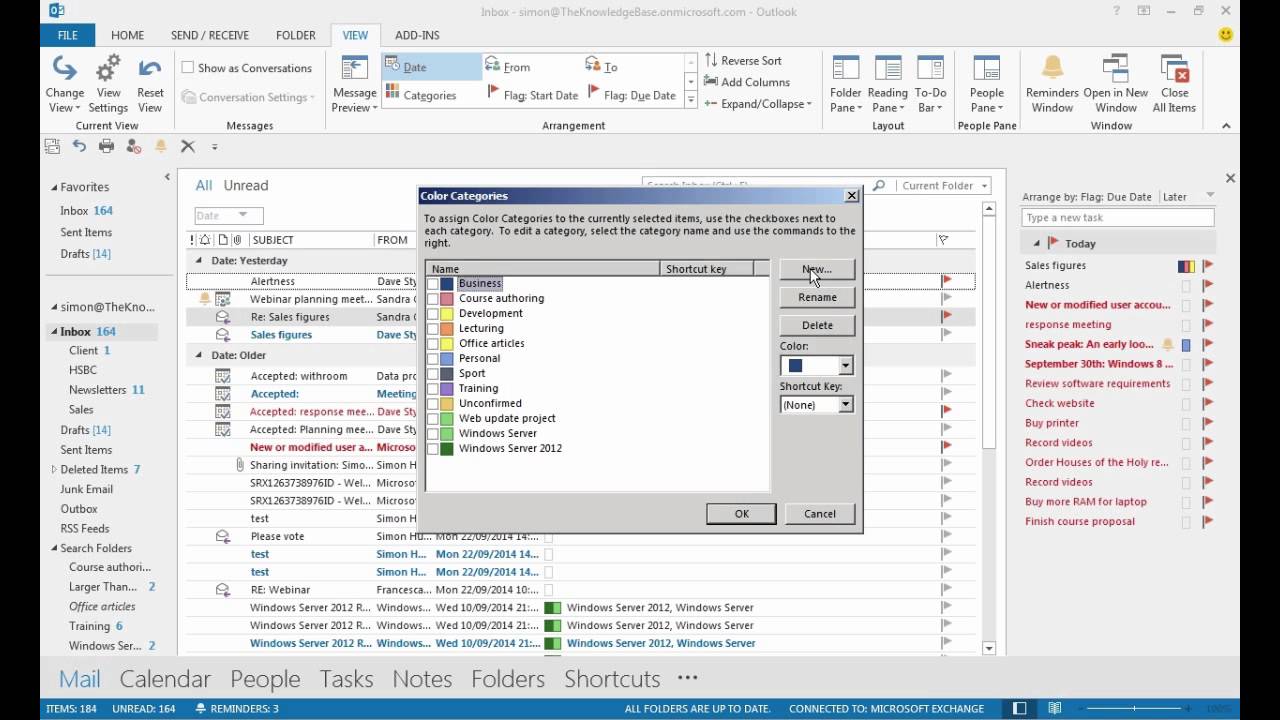Collapse the Search Folders group

(54, 548)
